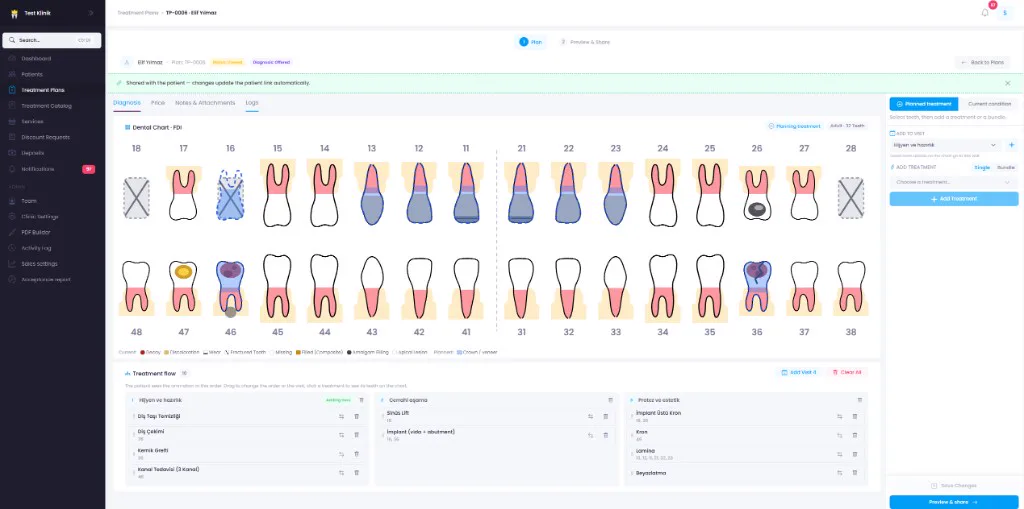Select tooth 47 with composite filling
1024x509 pixels.
(x=184, y=286)
